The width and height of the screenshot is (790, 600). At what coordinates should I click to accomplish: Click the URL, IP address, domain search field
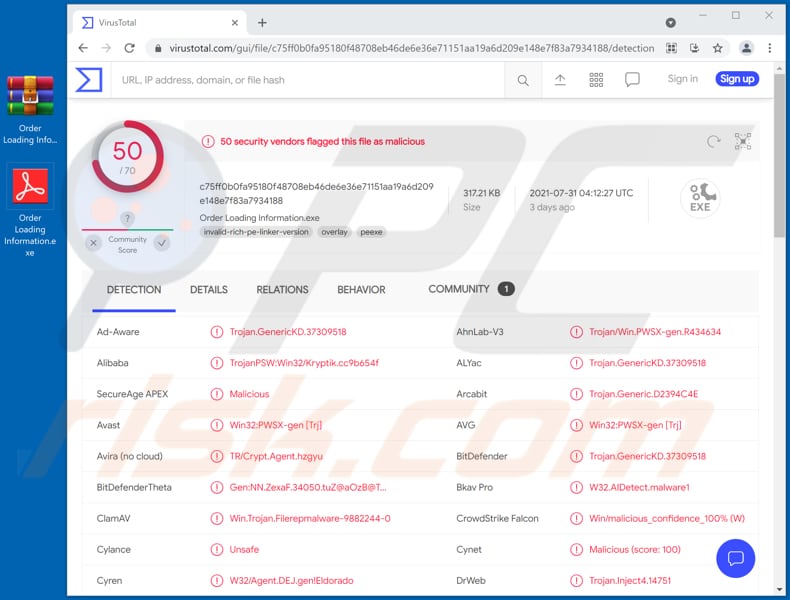pyautogui.click(x=307, y=80)
